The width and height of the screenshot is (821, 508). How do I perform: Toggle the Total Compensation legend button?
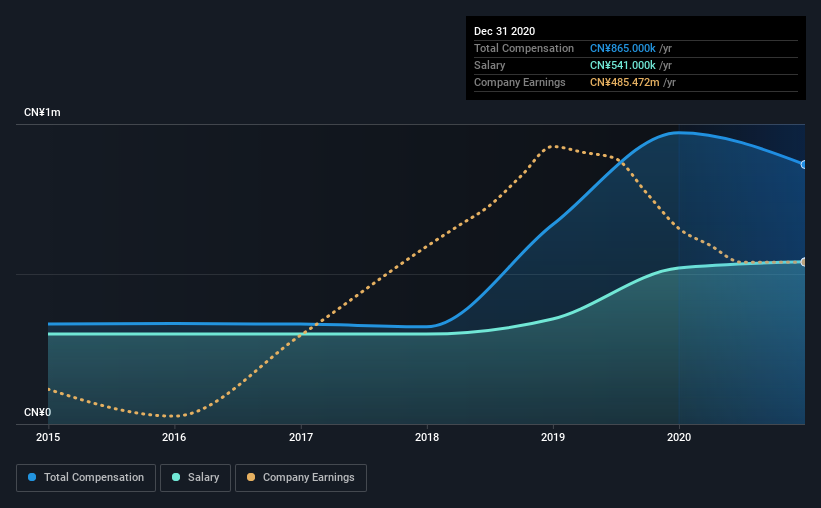pyautogui.click(x=86, y=478)
